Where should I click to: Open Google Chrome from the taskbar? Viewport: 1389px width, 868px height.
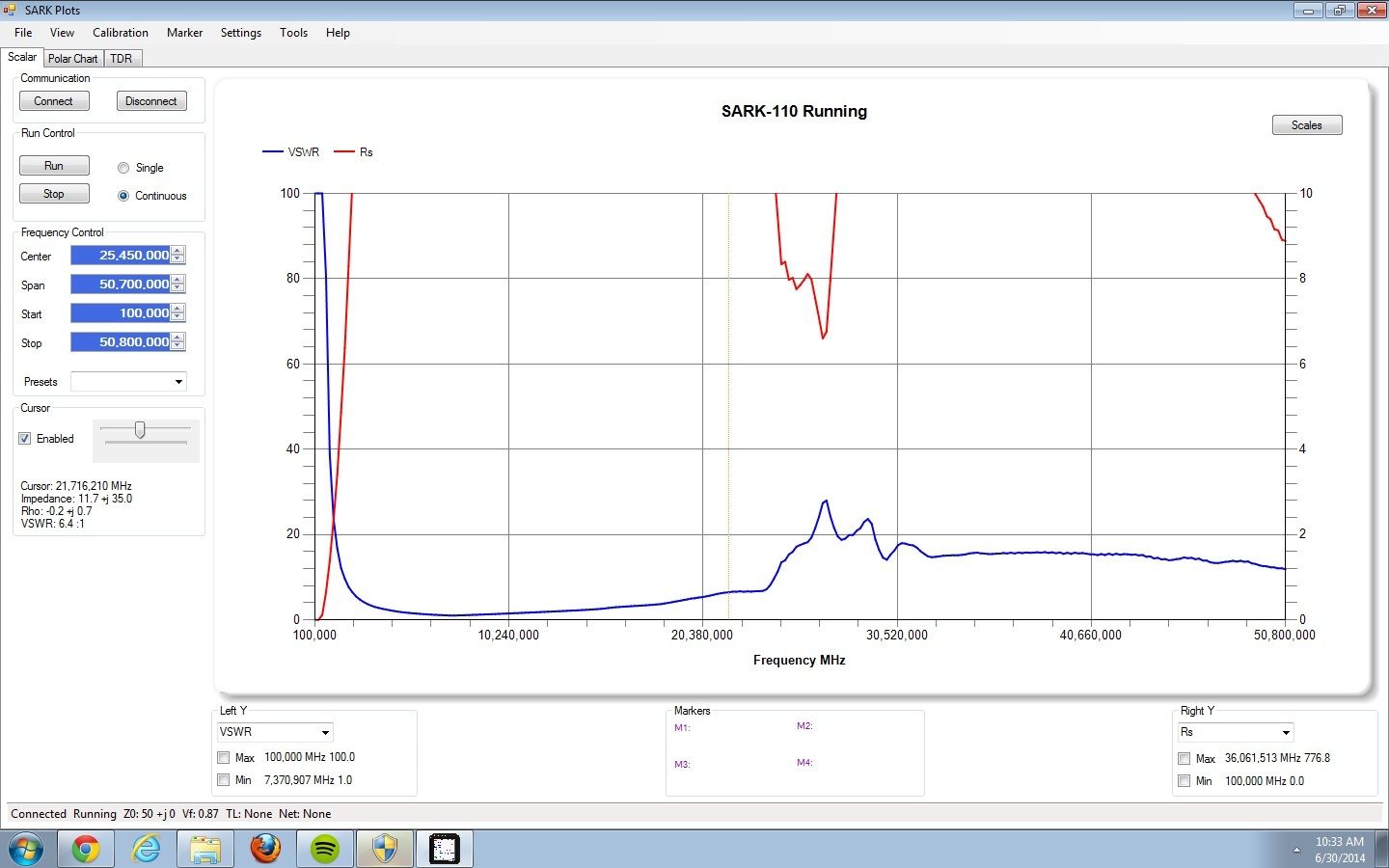(86, 849)
